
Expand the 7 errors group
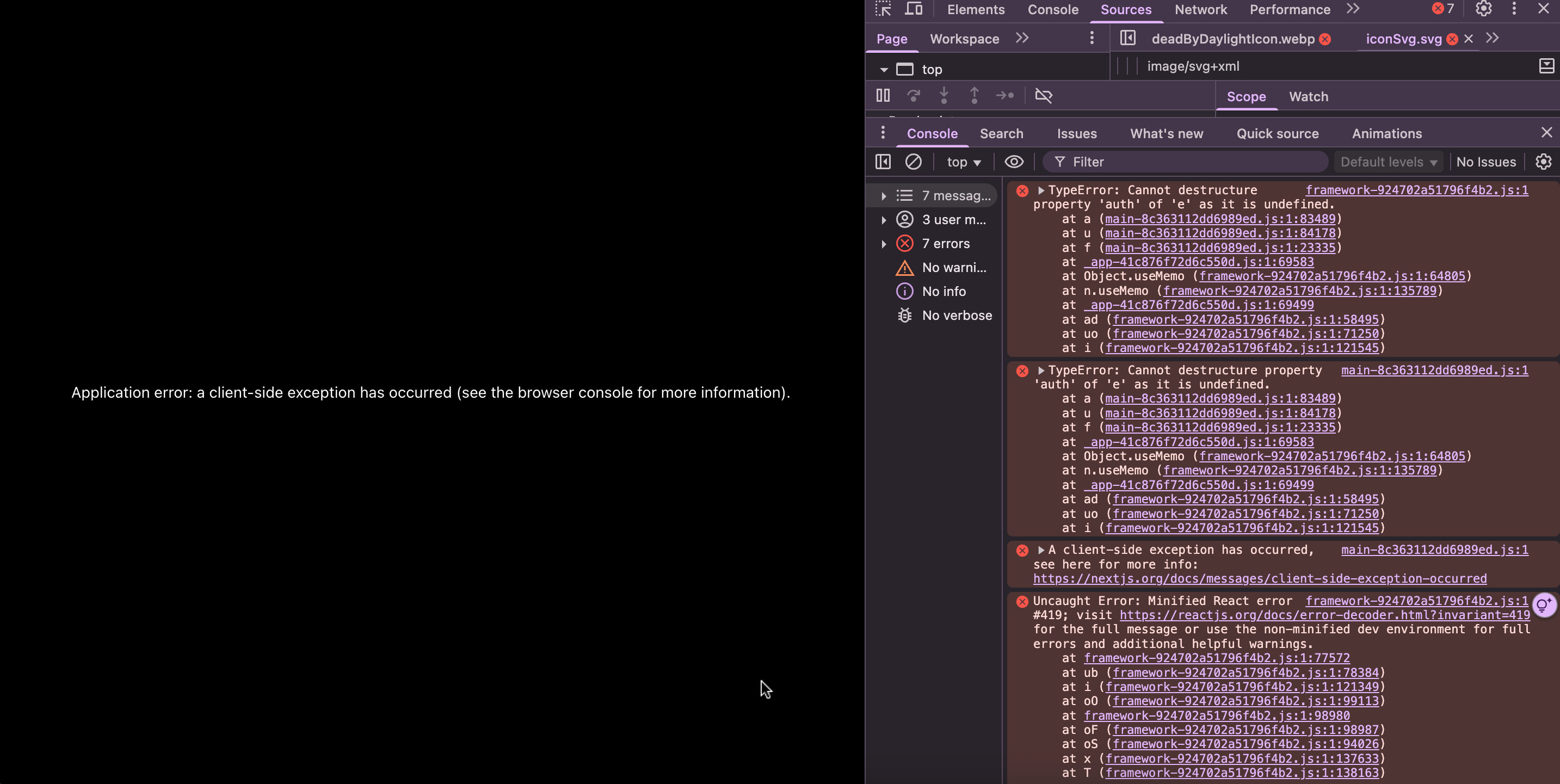884,244
